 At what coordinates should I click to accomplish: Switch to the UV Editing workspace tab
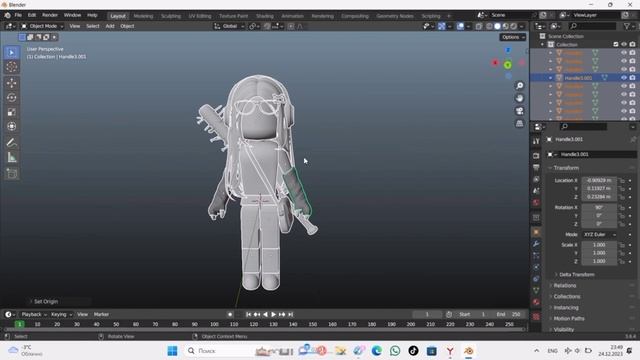[x=200, y=16]
